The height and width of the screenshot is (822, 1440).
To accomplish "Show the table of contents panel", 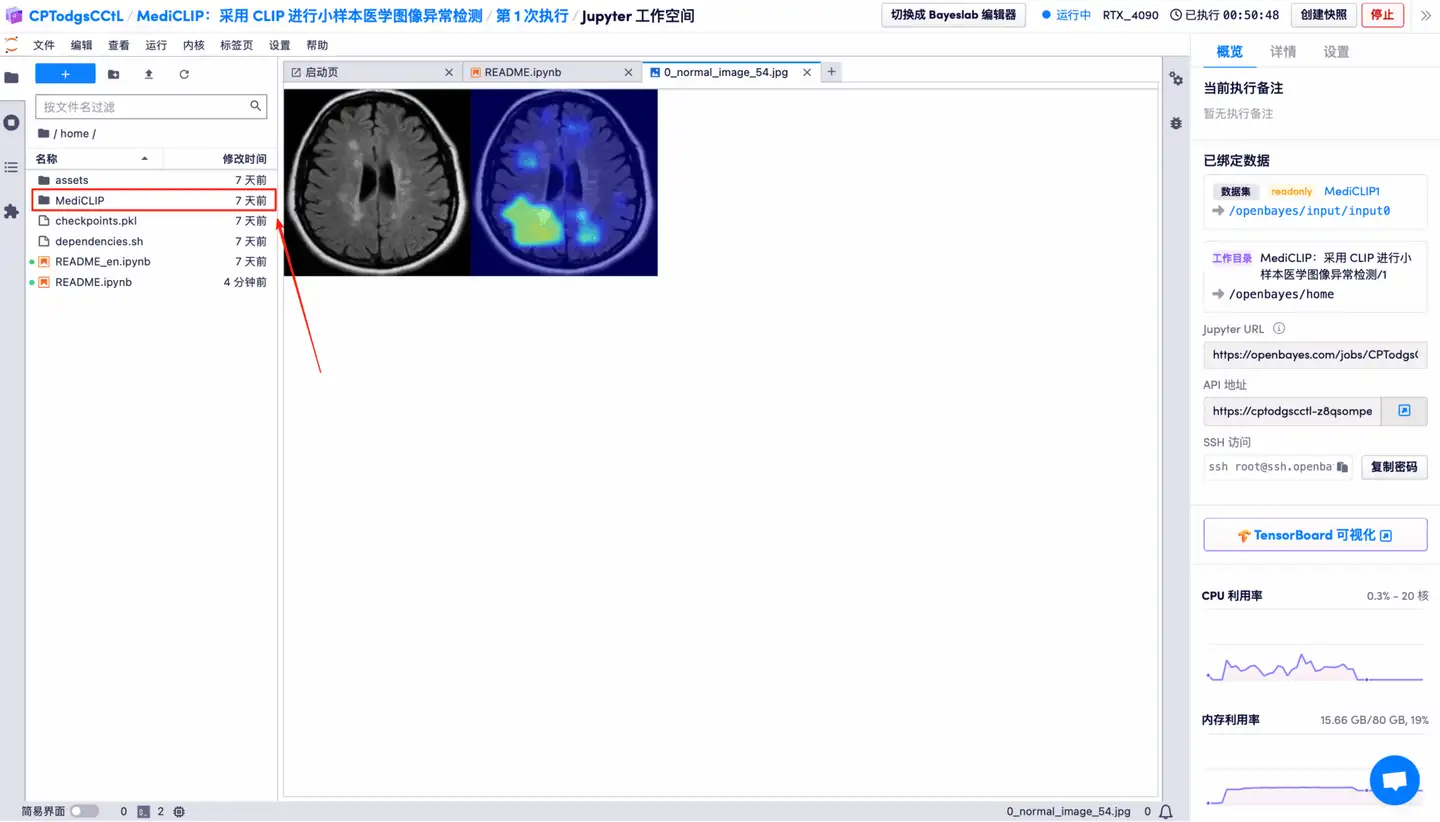I will (12, 167).
